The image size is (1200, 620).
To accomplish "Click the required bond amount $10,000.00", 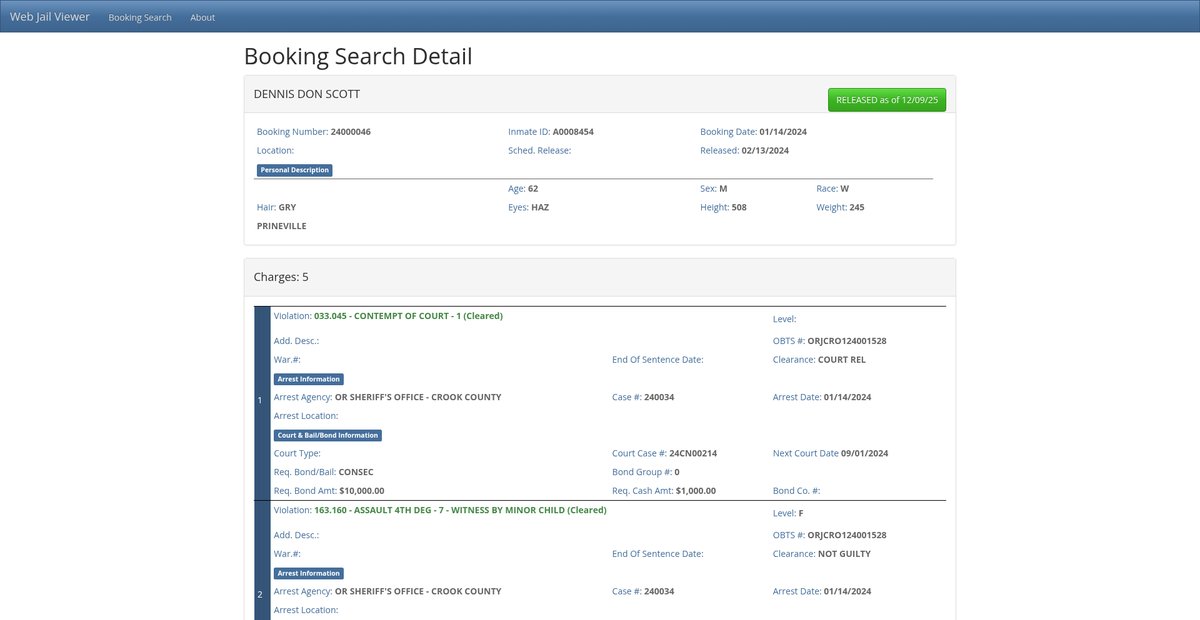I will pyautogui.click(x=362, y=491).
